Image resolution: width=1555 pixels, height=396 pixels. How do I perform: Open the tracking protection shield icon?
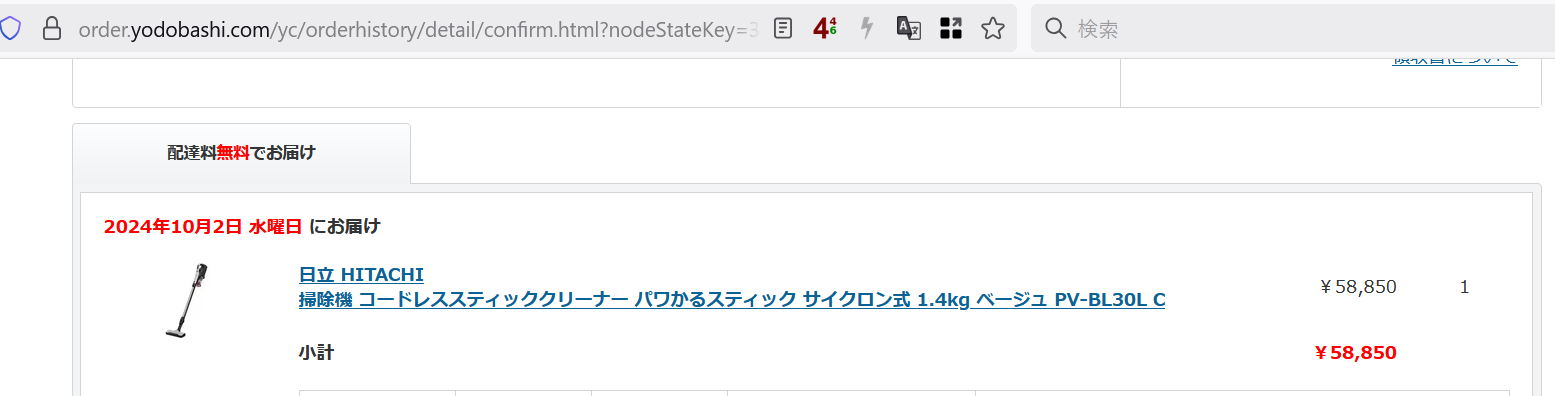click(x=9, y=28)
